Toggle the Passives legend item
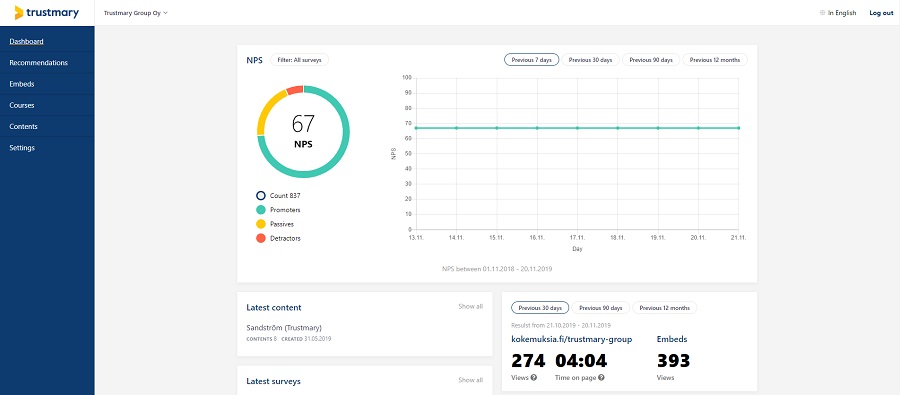900x395 pixels. tap(275, 224)
